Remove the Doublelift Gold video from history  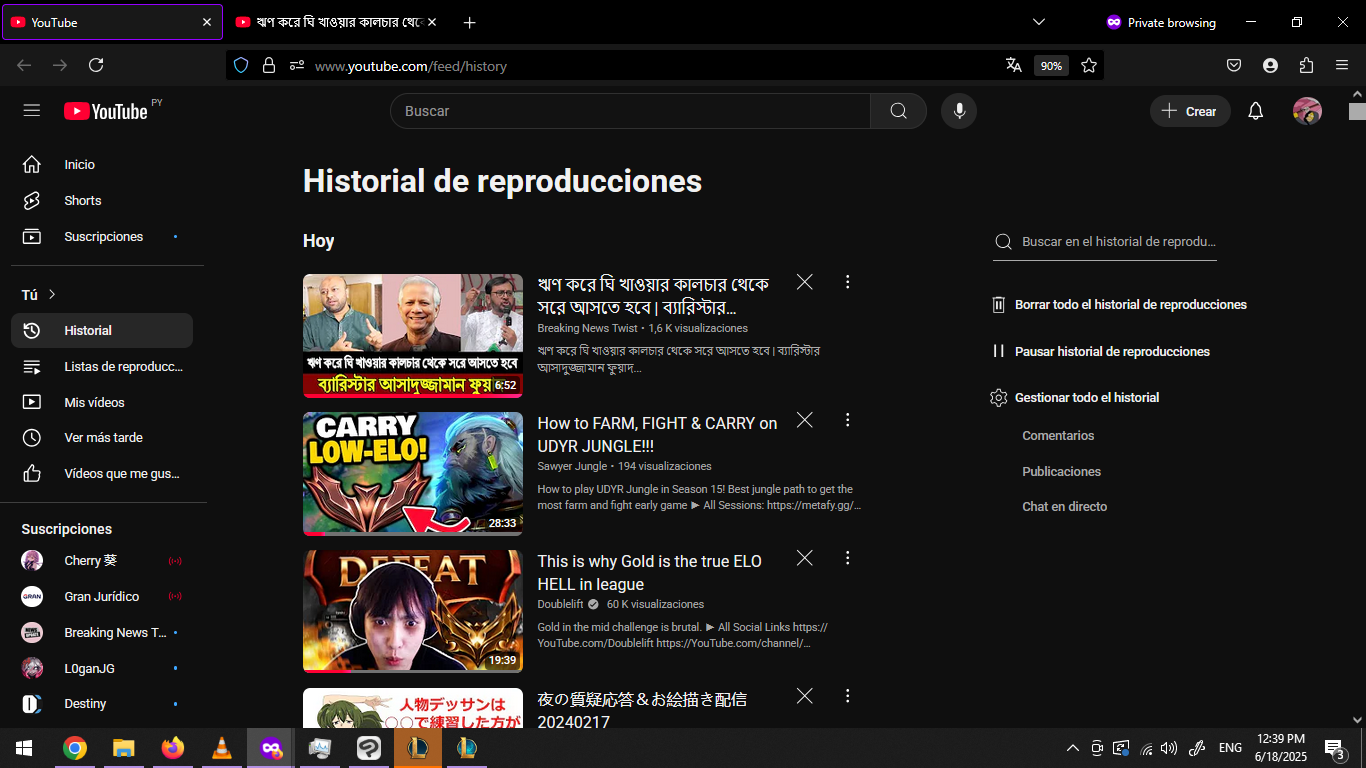[805, 558]
